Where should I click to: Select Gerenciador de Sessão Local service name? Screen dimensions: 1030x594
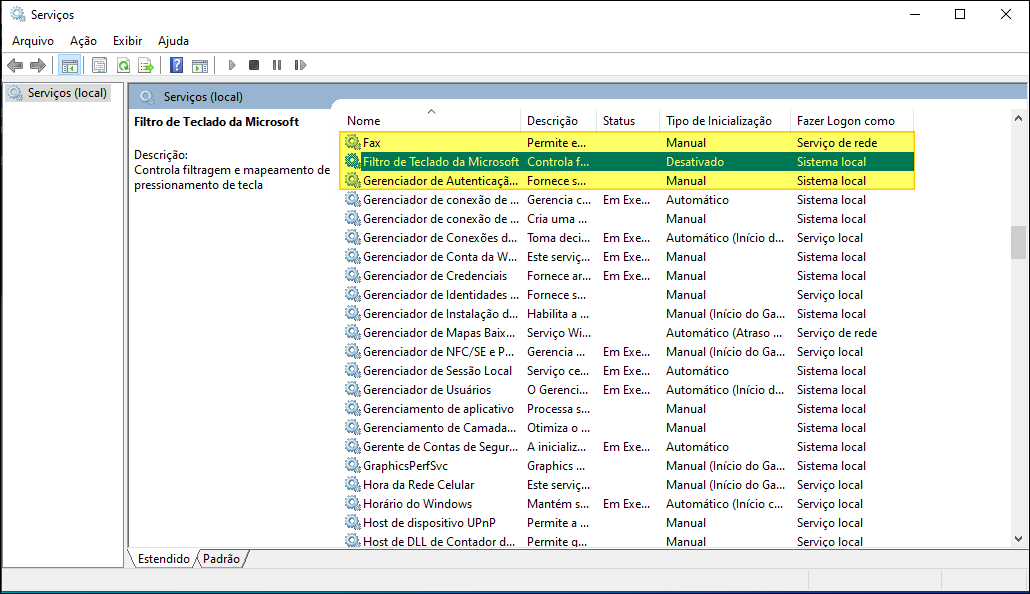point(437,371)
